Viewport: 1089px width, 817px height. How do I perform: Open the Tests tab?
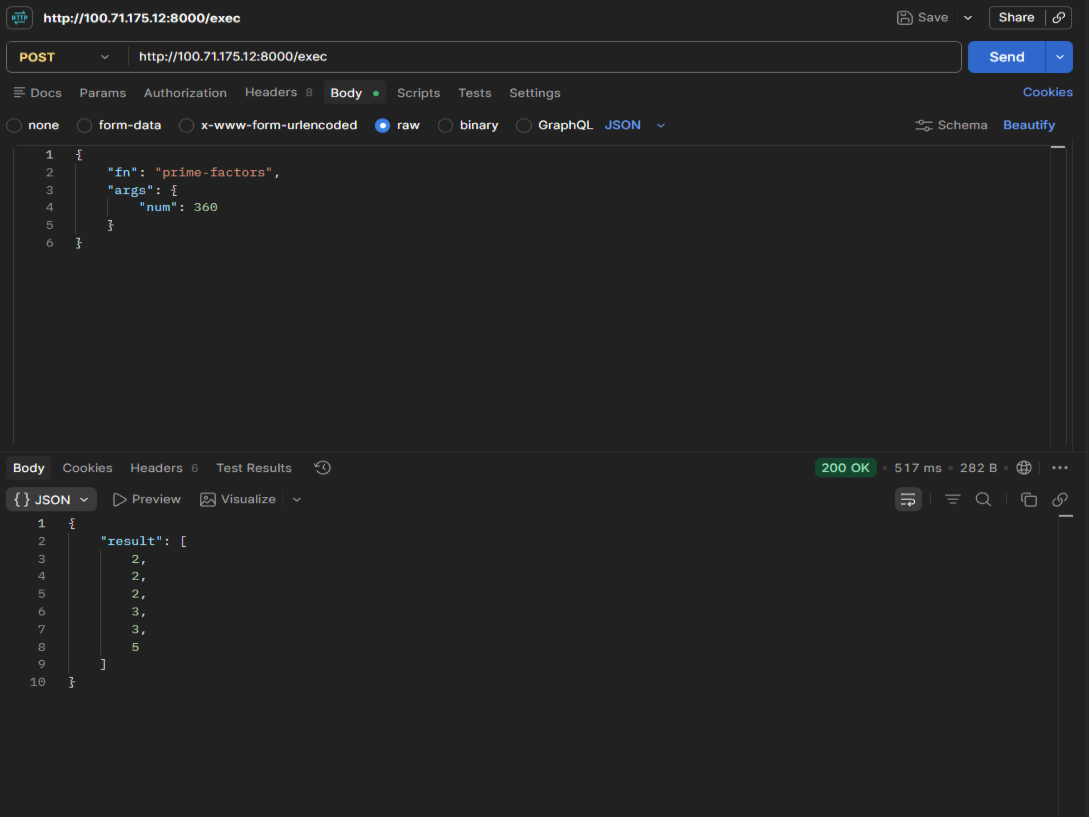coord(474,93)
